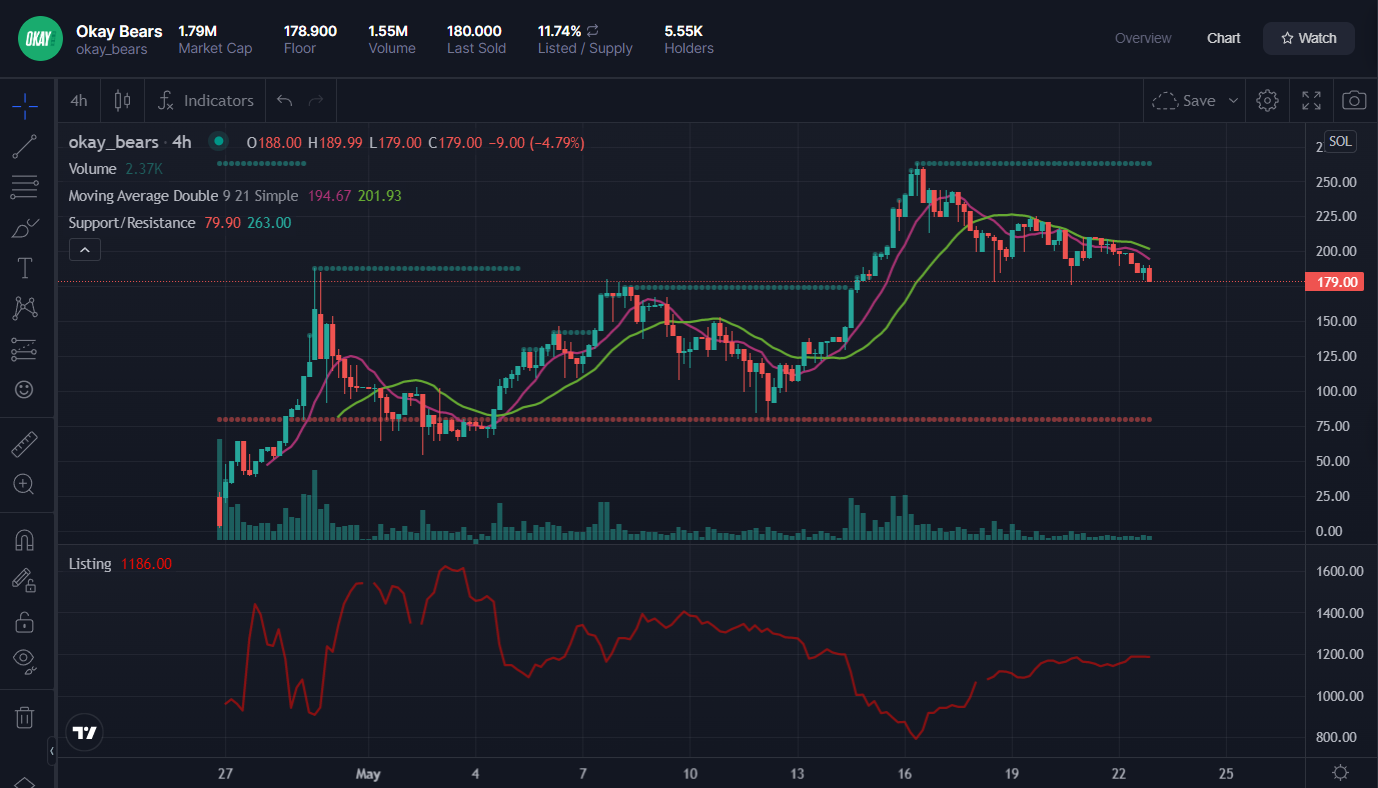This screenshot has height=788, width=1378.
Task: Click the 1.79M Market Cap value
Action: pyautogui.click(x=198, y=31)
